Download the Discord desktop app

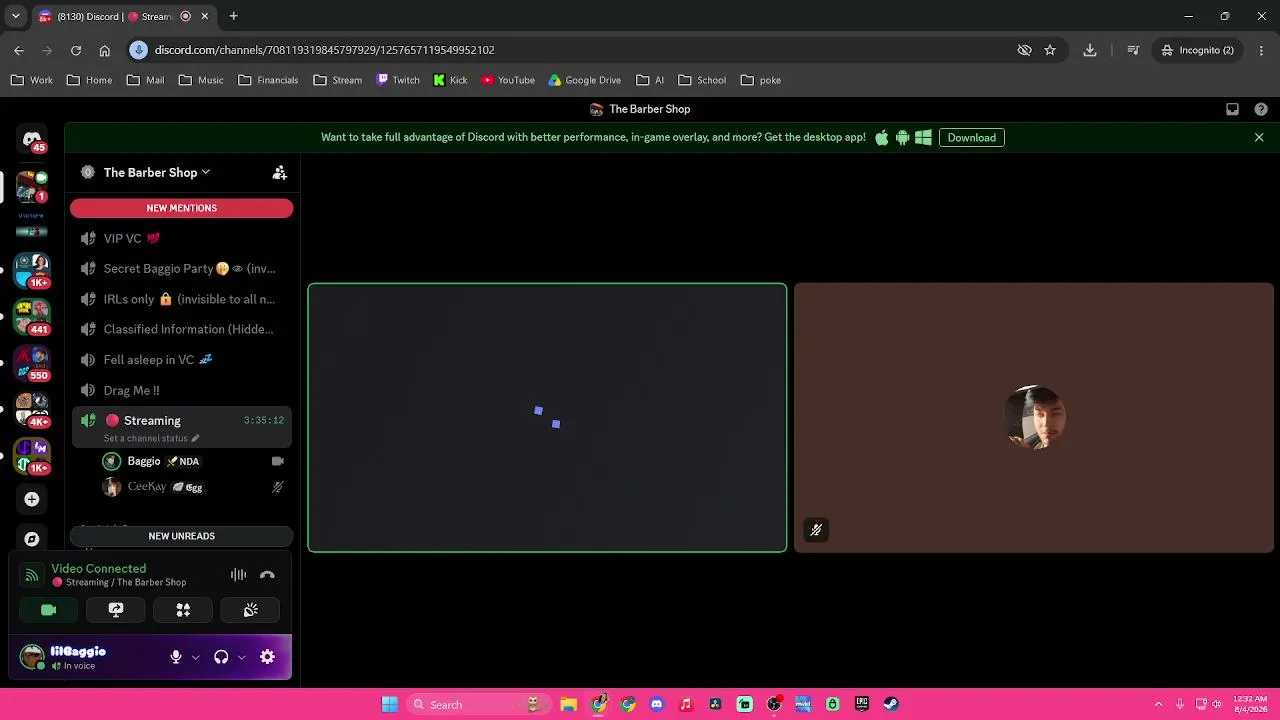click(x=972, y=138)
